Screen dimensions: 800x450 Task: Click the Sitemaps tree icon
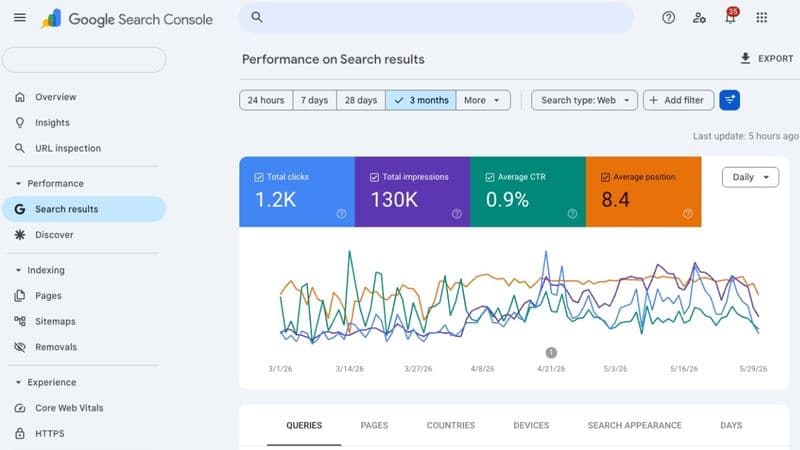(x=20, y=321)
